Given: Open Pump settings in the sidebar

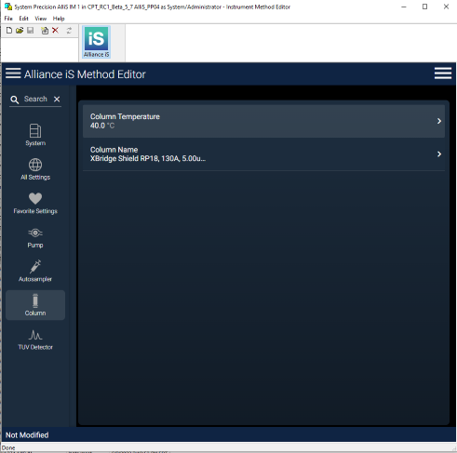Looking at the screenshot, I should click(x=35, y=238).
